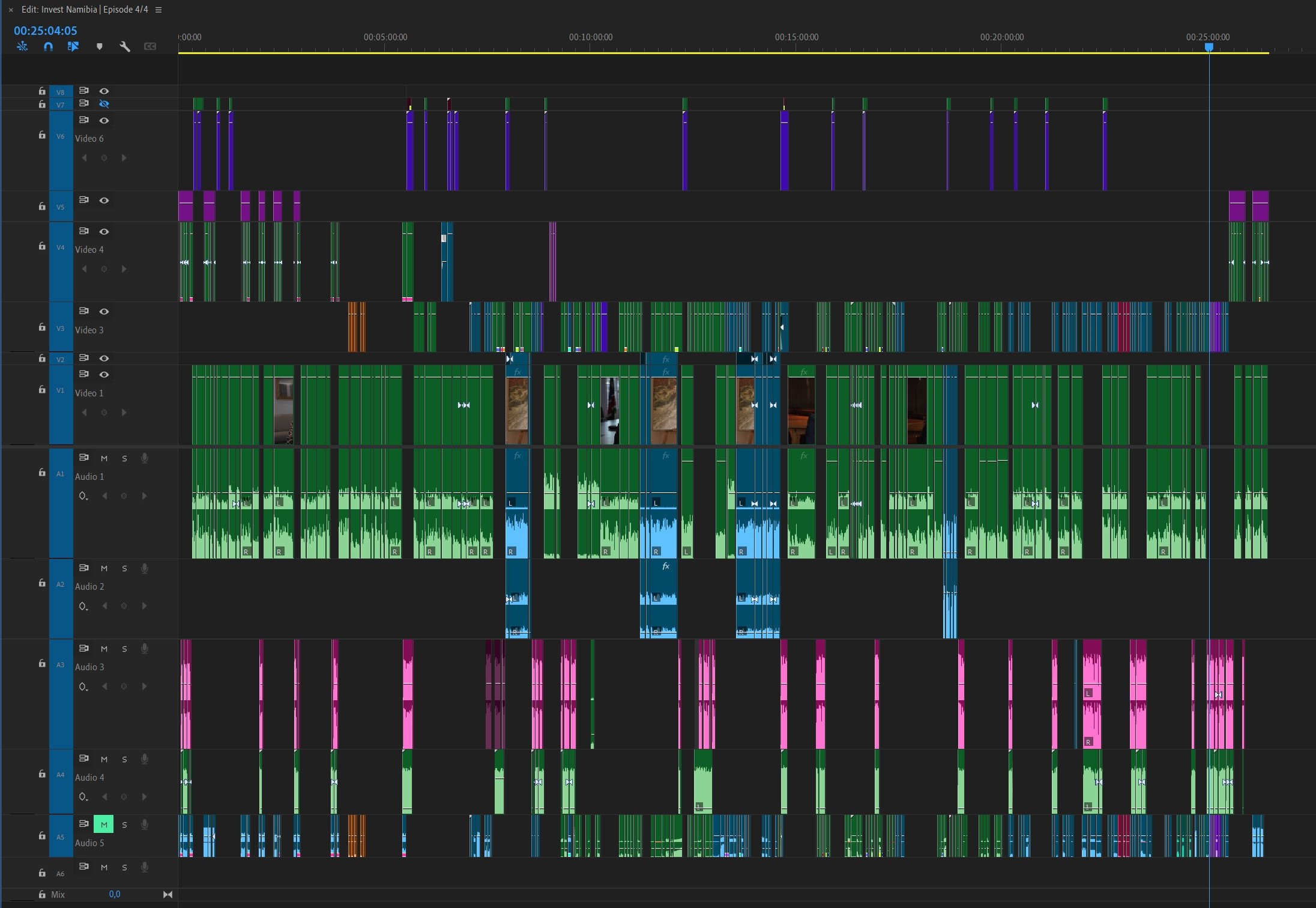The image size is (1316, 908).
Task: Toggle linked selection button
Action: [73, 46]
